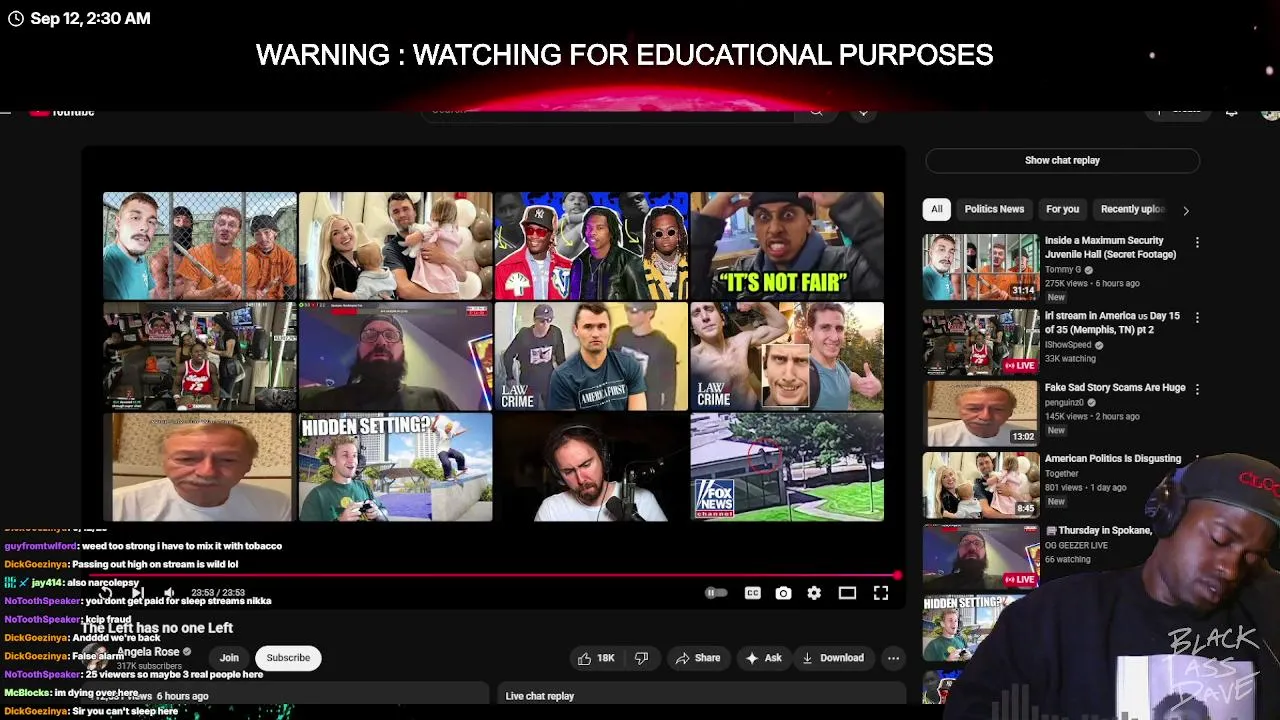Take a screenshot with the camera icon

783,593
